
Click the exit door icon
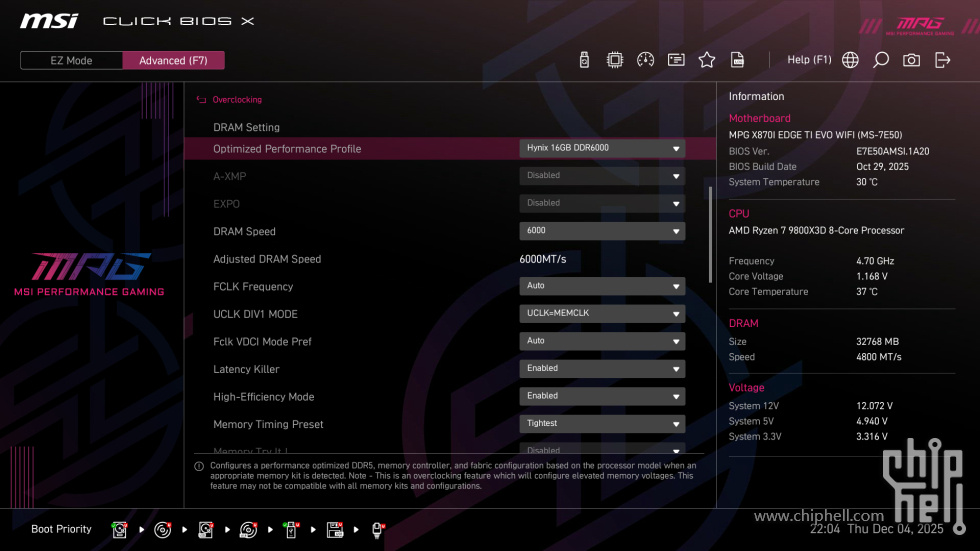[x=942, y=60]
